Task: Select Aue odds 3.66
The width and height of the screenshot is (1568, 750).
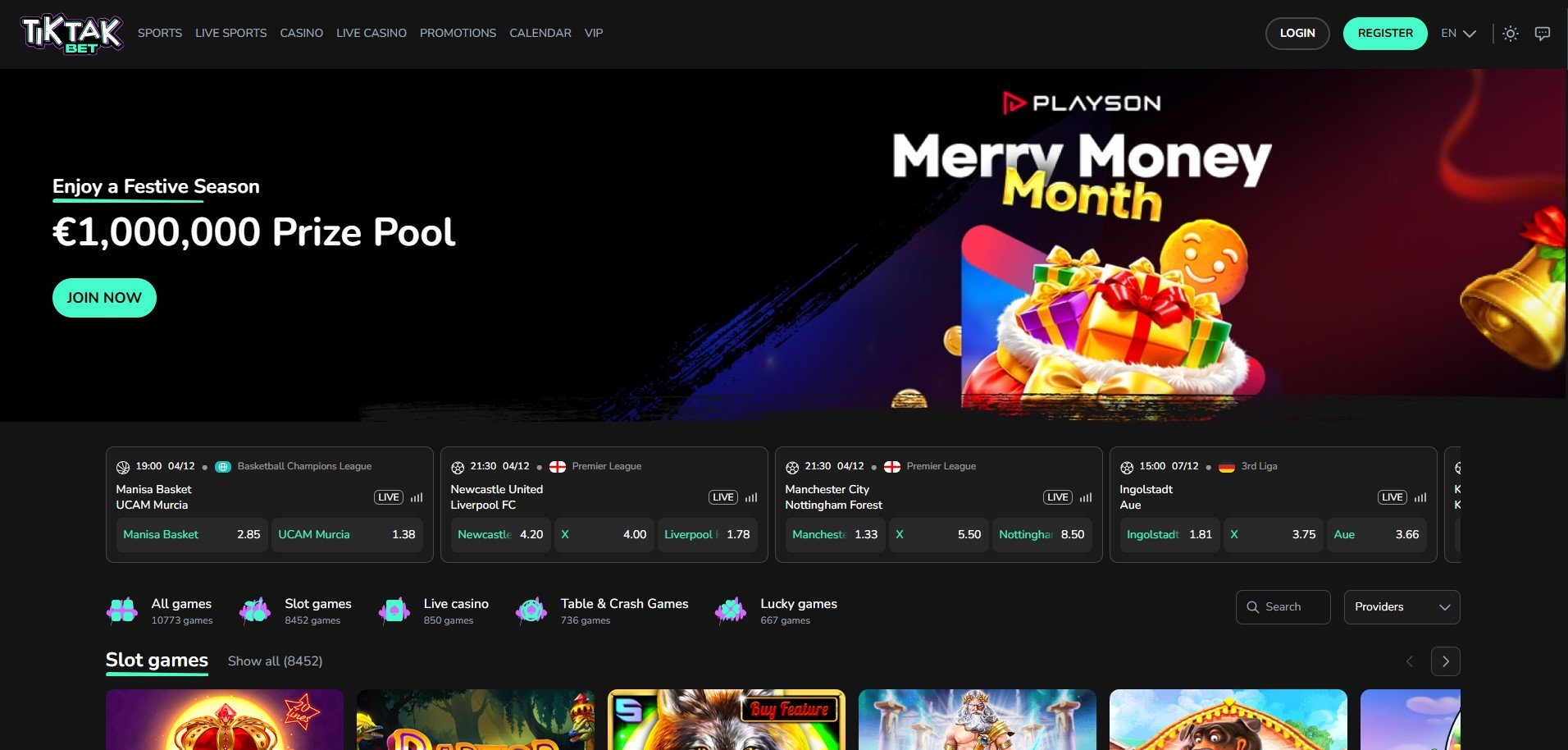Action: pos(1376,535)
